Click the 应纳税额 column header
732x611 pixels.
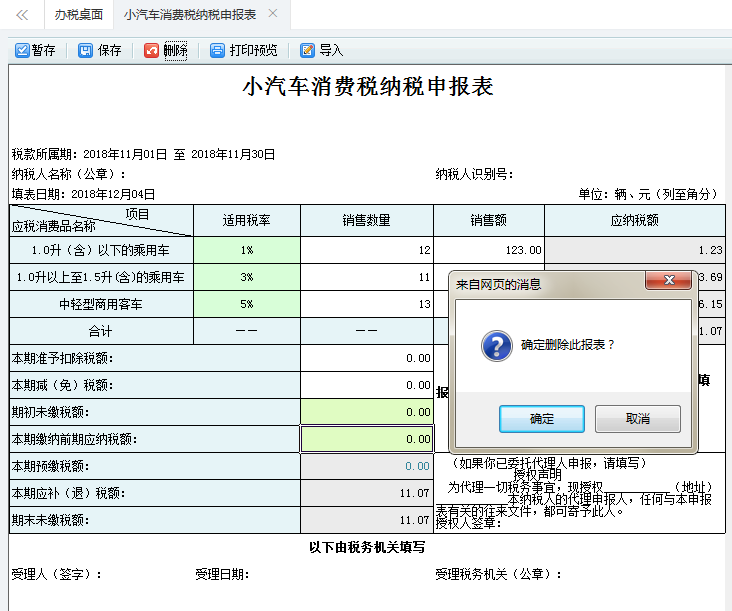pos(635,220)
